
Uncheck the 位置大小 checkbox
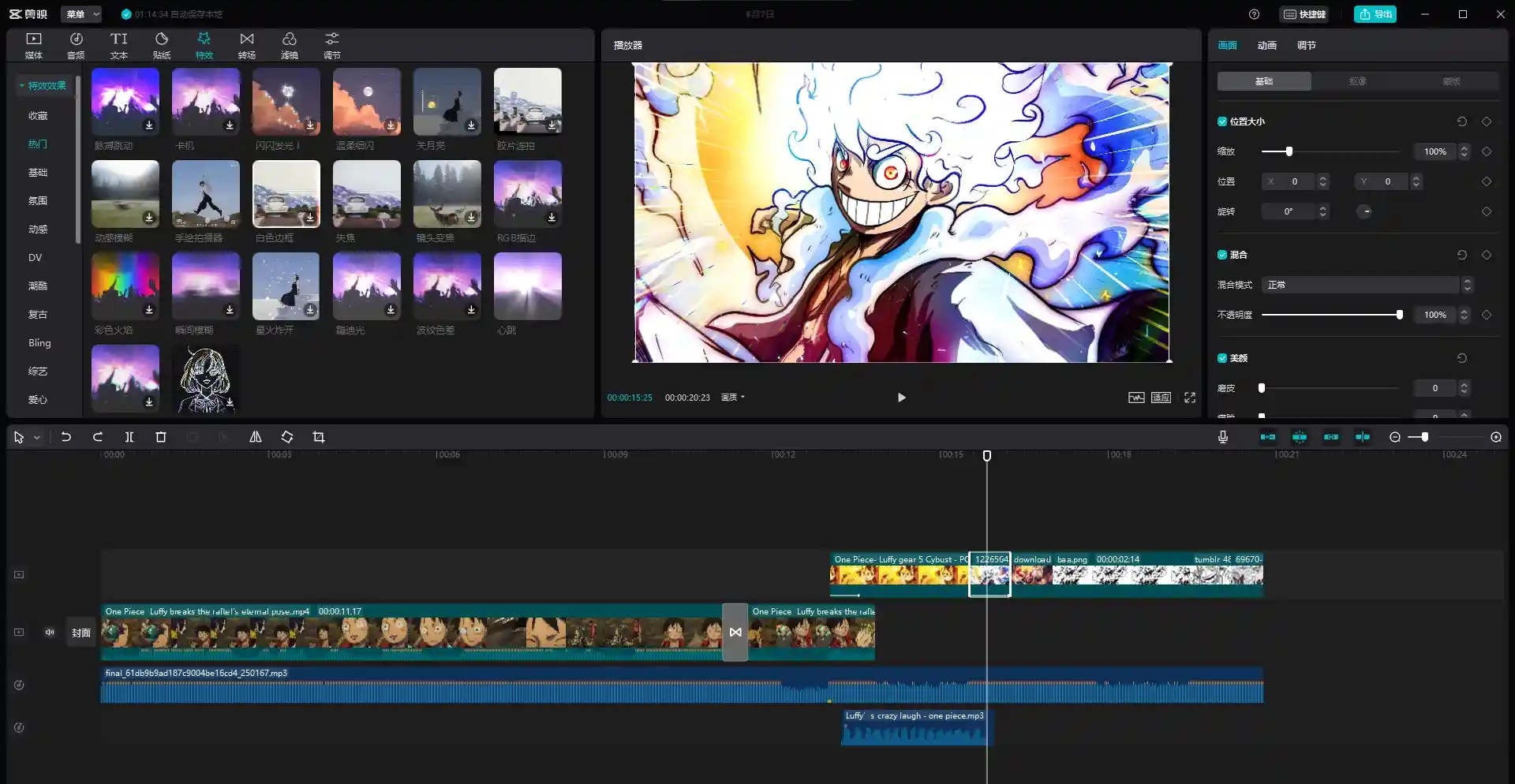click(1221, 121)
